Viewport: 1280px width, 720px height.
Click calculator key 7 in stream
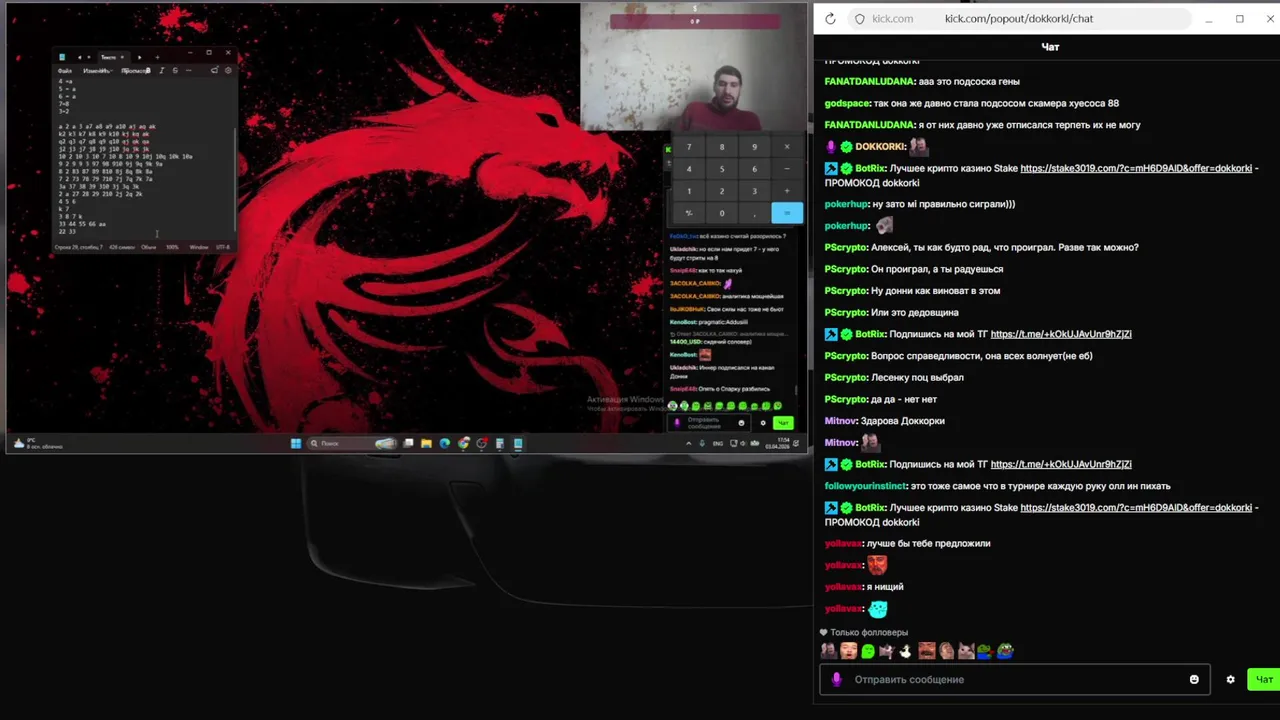pyautogui.click(x=689, y=147)
